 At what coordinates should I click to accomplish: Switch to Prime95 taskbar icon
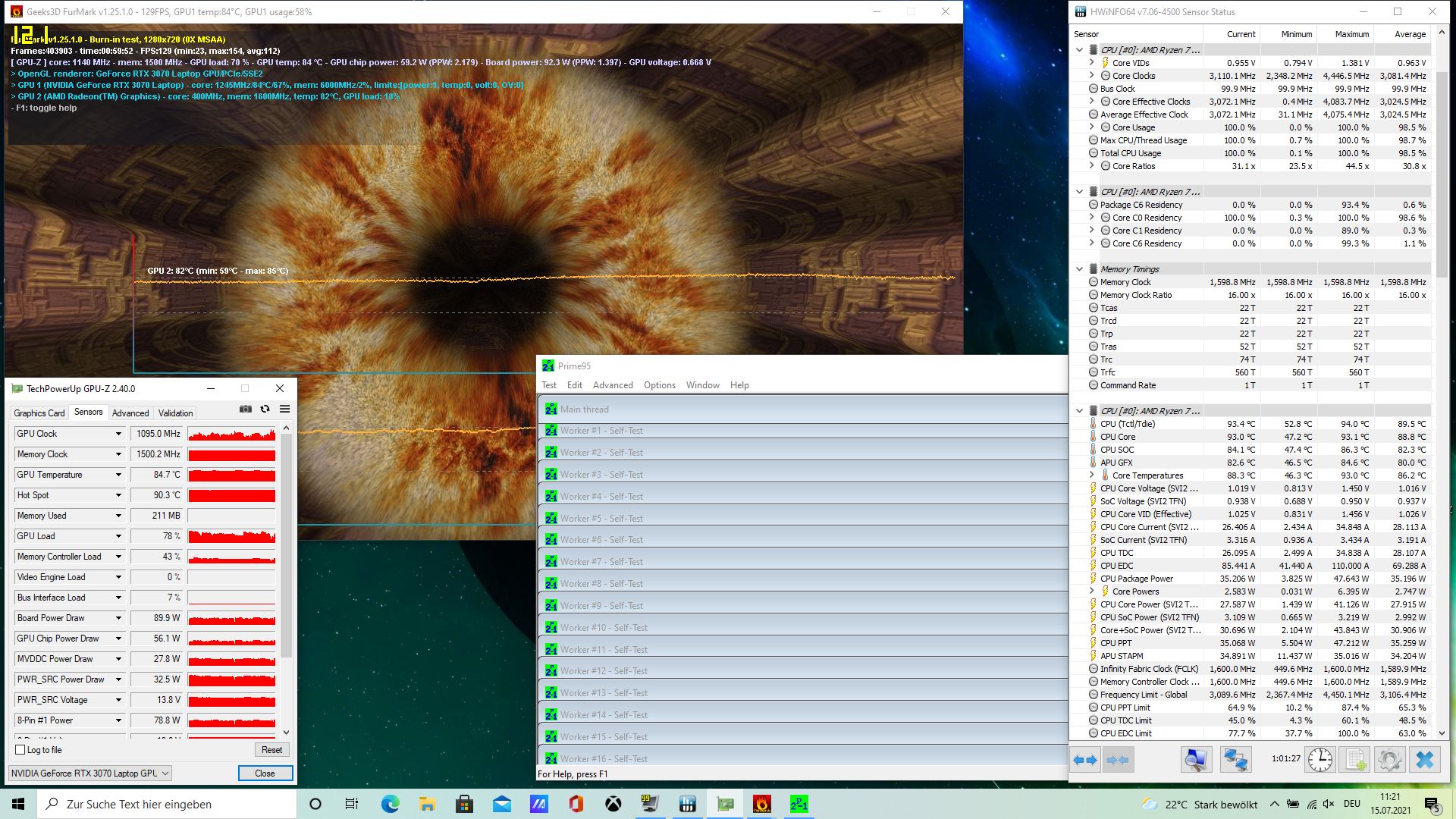point(799,804)
